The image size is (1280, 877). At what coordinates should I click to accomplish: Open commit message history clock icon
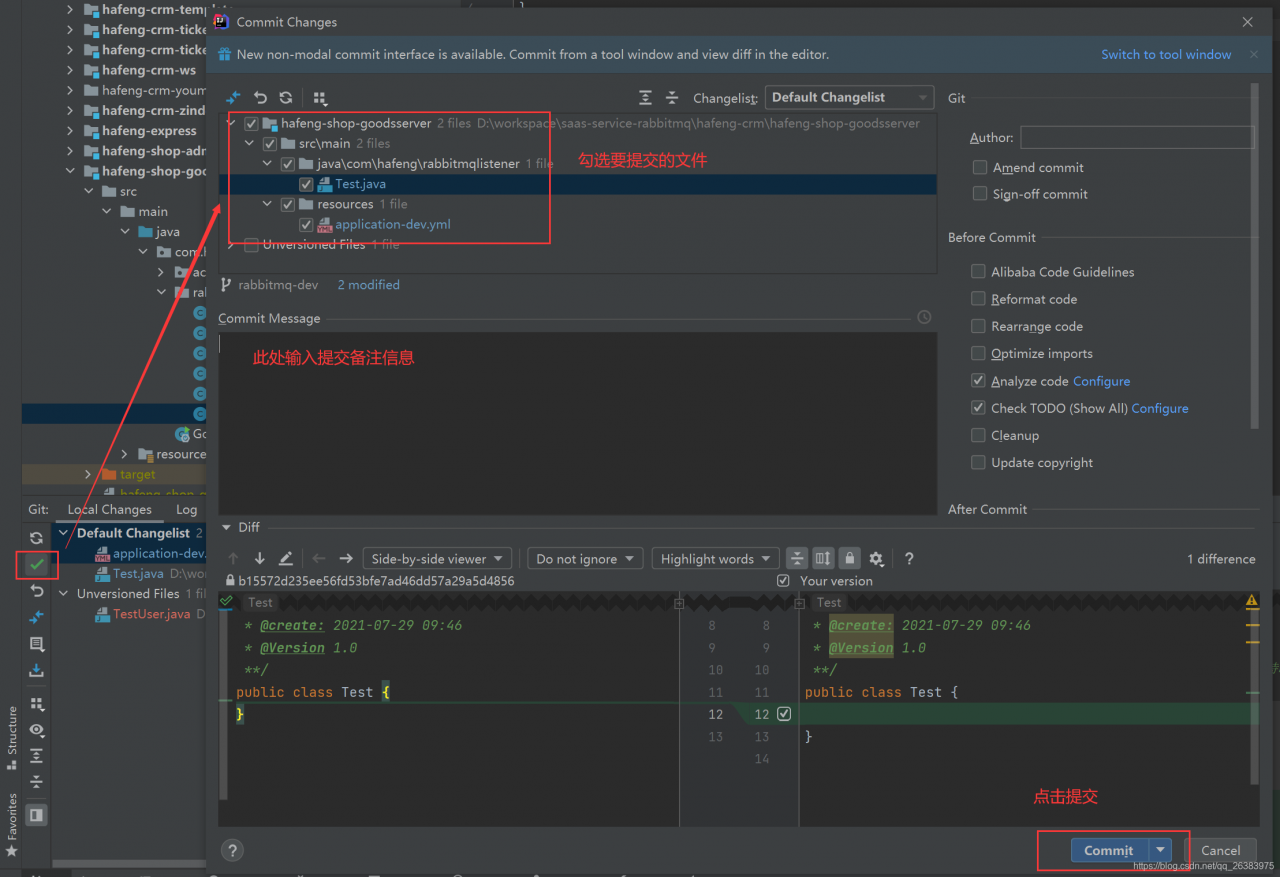coord(924,317)
